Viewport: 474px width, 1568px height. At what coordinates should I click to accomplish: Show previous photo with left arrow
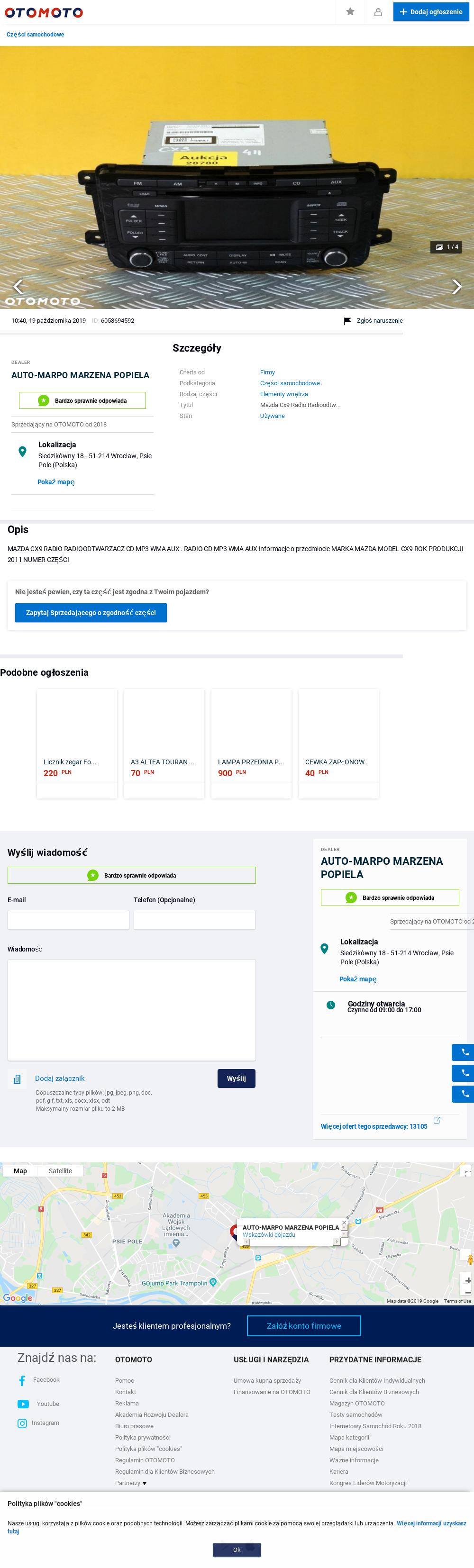point(18,286)
